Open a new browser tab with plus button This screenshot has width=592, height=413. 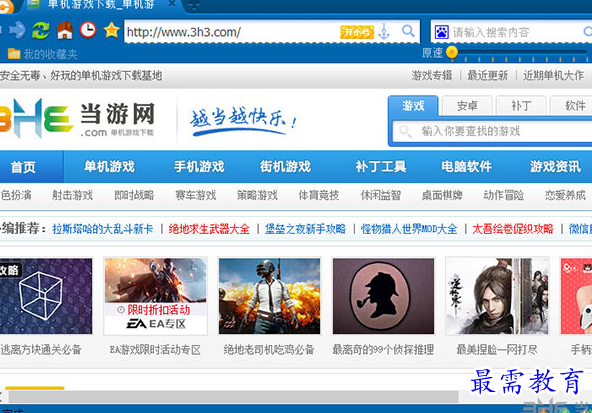click(x=194, y=5)
